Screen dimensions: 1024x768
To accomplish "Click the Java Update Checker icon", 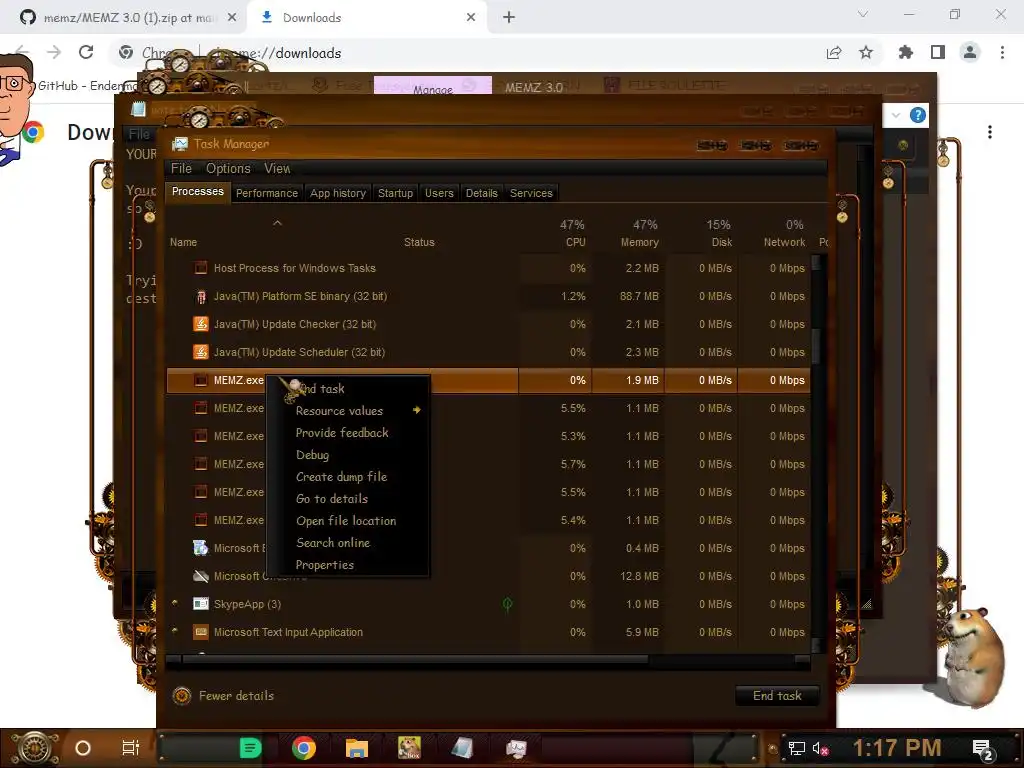I will pyautogui.click(x=200, y=324).
